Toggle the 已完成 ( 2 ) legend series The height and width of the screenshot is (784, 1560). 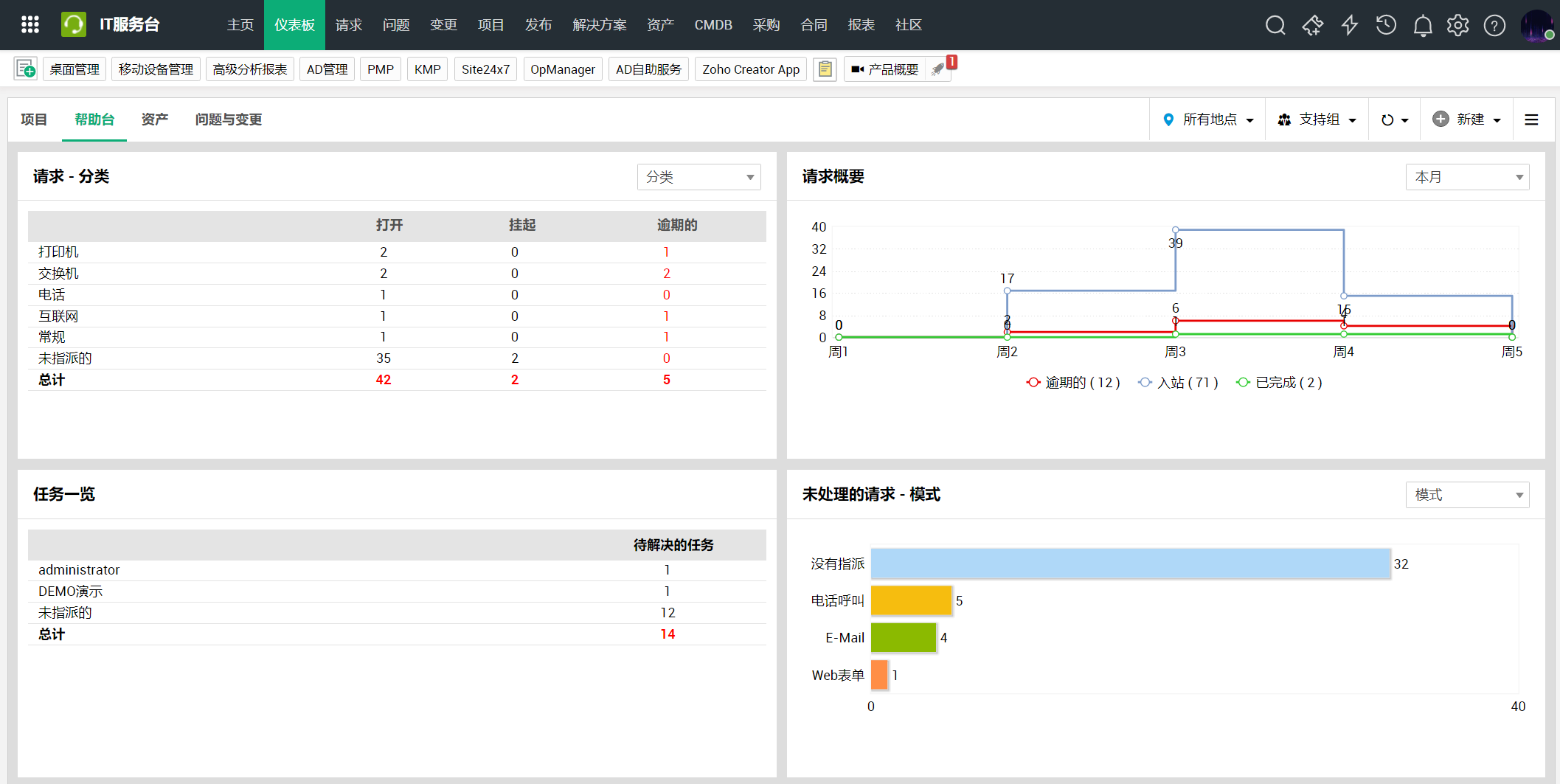1278,382
